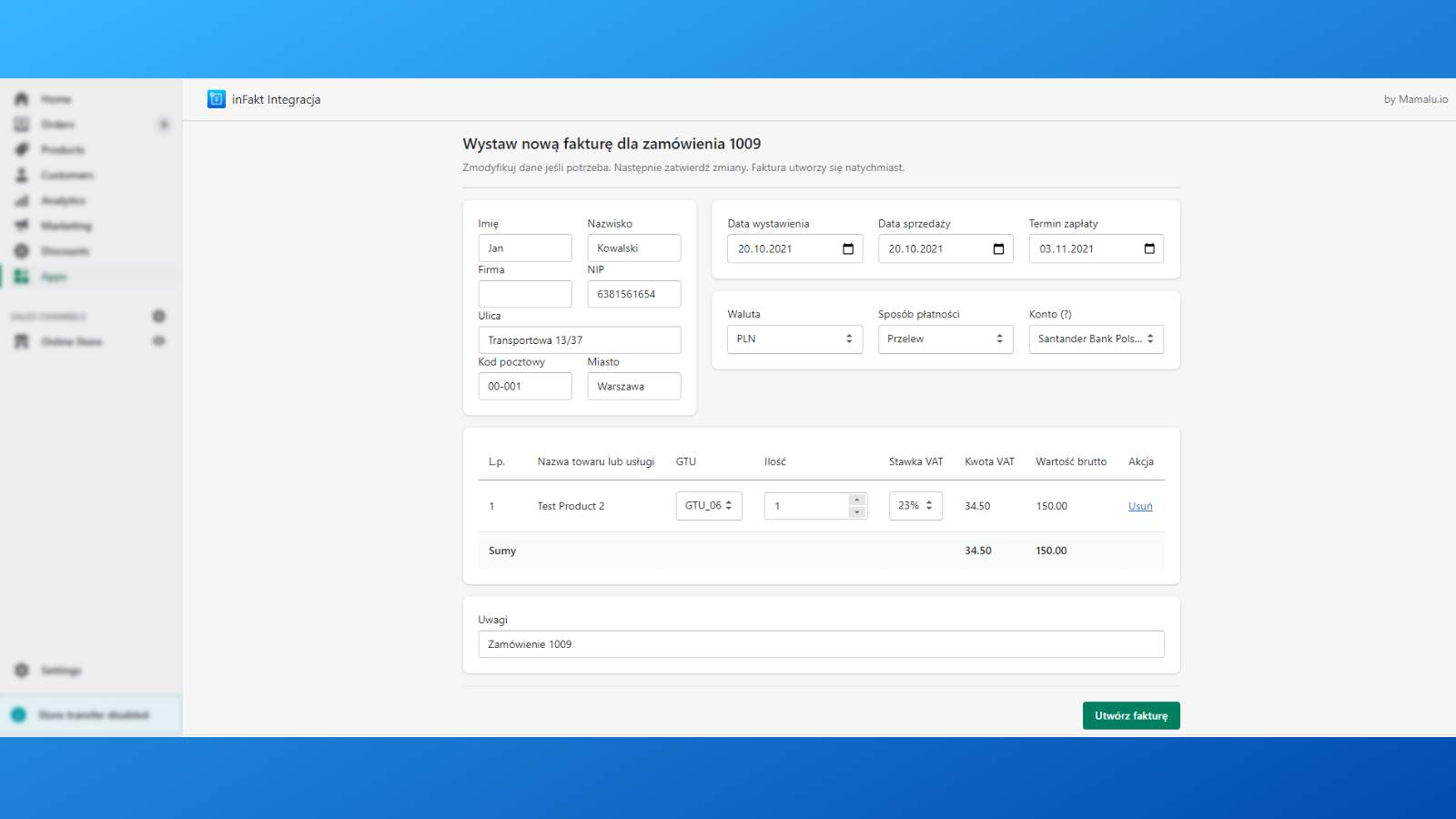The height and width of the screenshot is (819, 1456).
Task: Click the Store transfer disabled info icon
Action: pos(18,714)
